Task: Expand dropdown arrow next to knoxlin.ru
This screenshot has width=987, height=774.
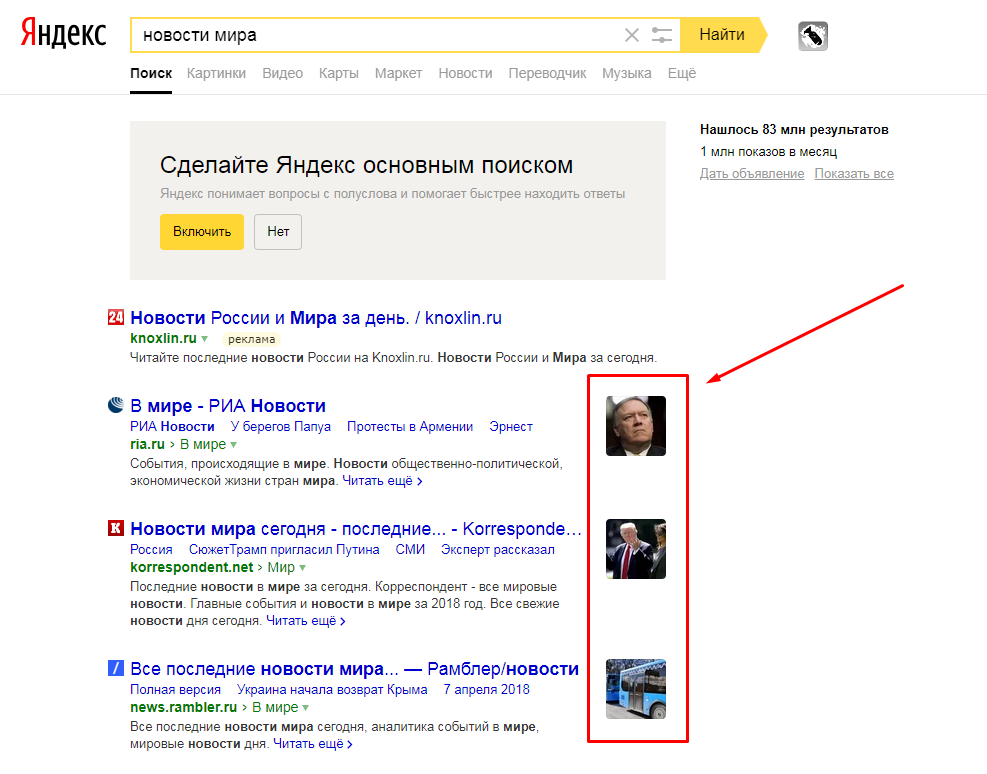Action: 205,339
